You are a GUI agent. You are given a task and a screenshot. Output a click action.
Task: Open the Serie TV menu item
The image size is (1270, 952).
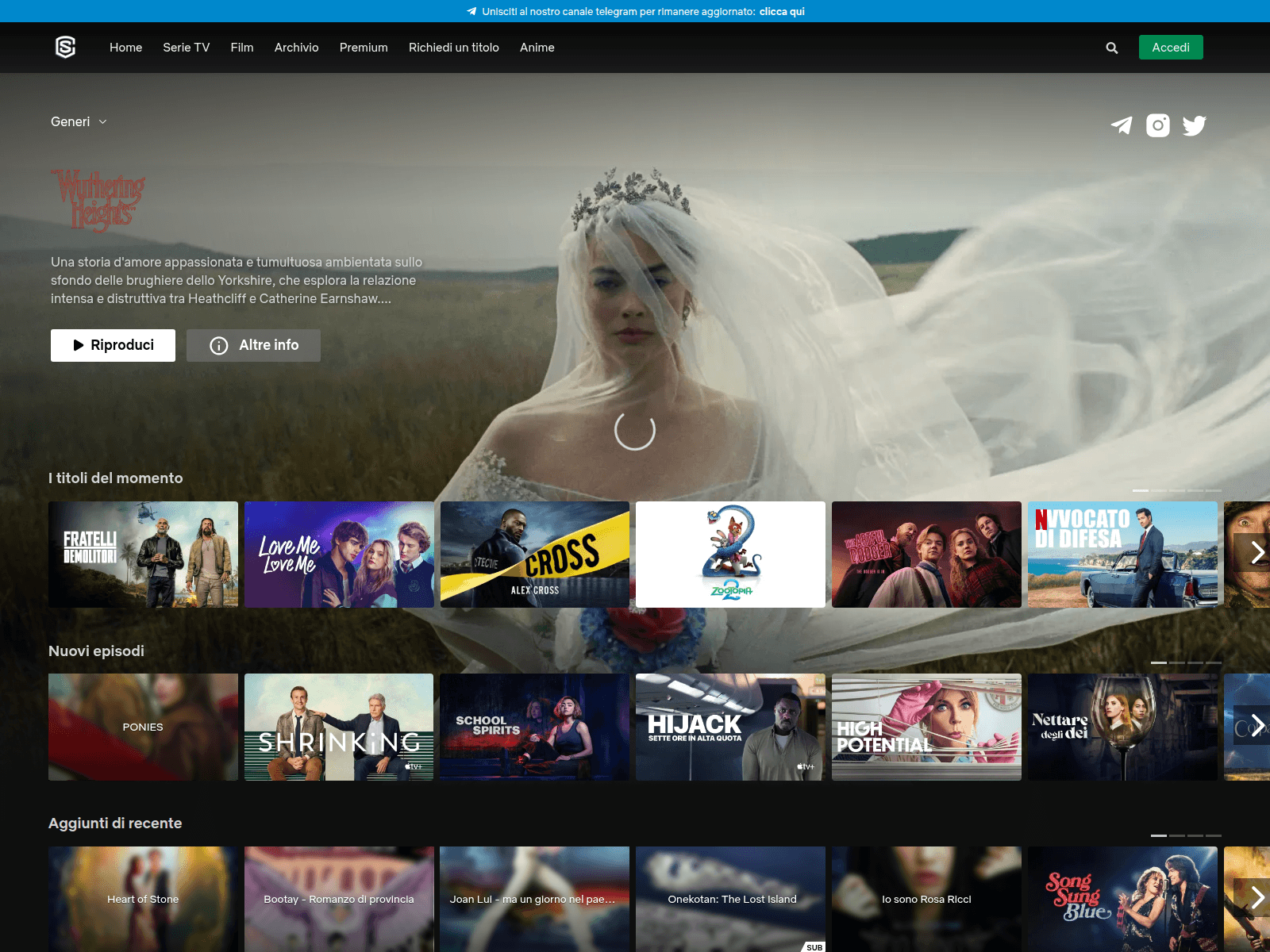pyautogui.click(x=186, y=48)
